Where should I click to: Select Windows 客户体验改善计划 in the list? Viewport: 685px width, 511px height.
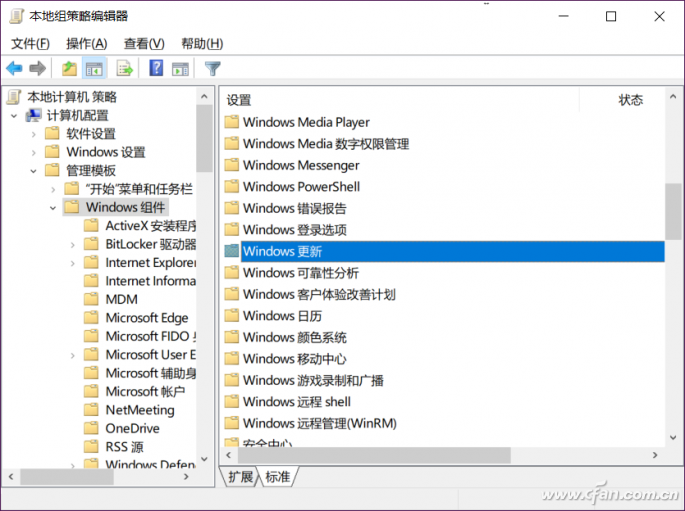[319, 294]
